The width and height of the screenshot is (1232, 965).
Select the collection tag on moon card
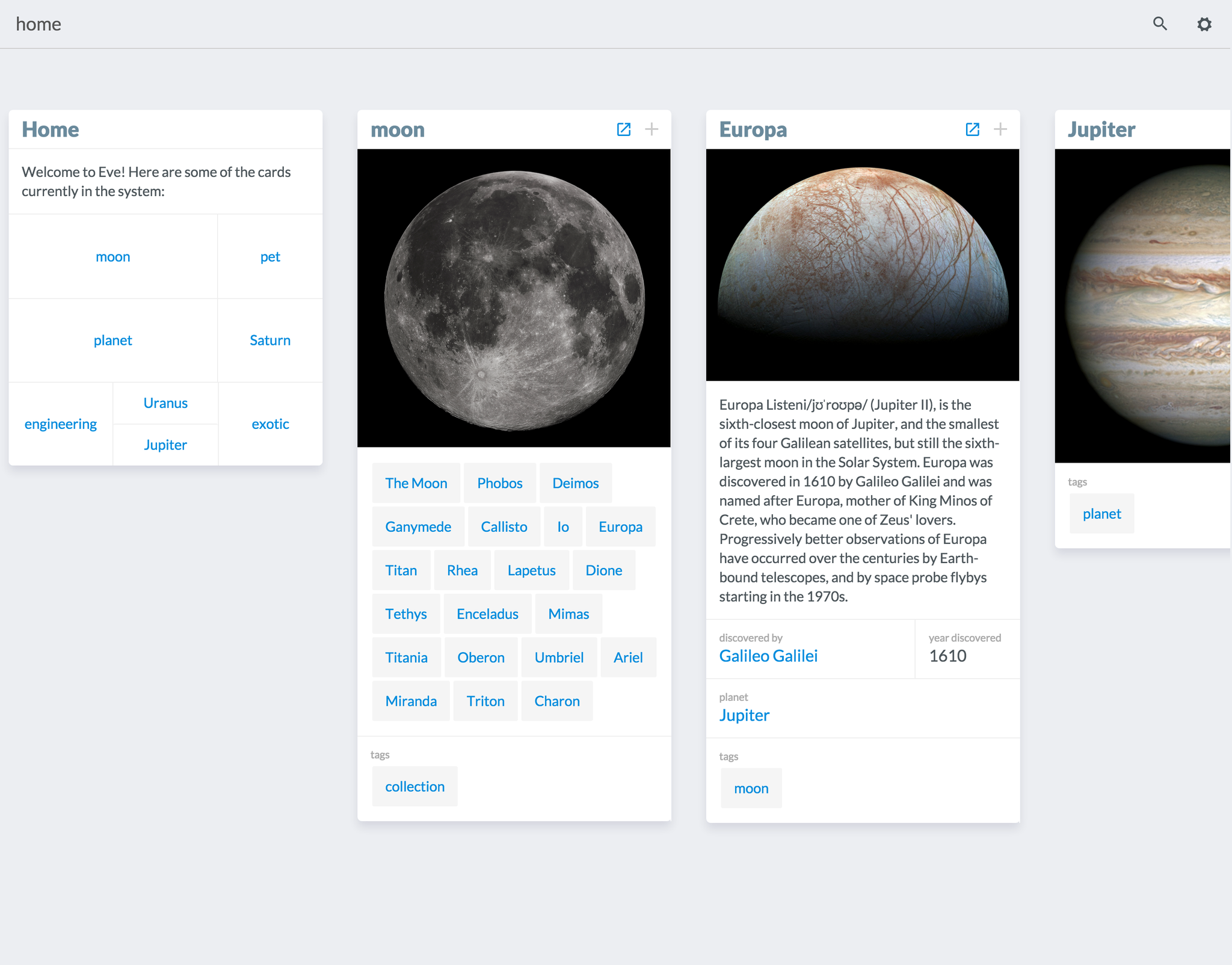414,786
